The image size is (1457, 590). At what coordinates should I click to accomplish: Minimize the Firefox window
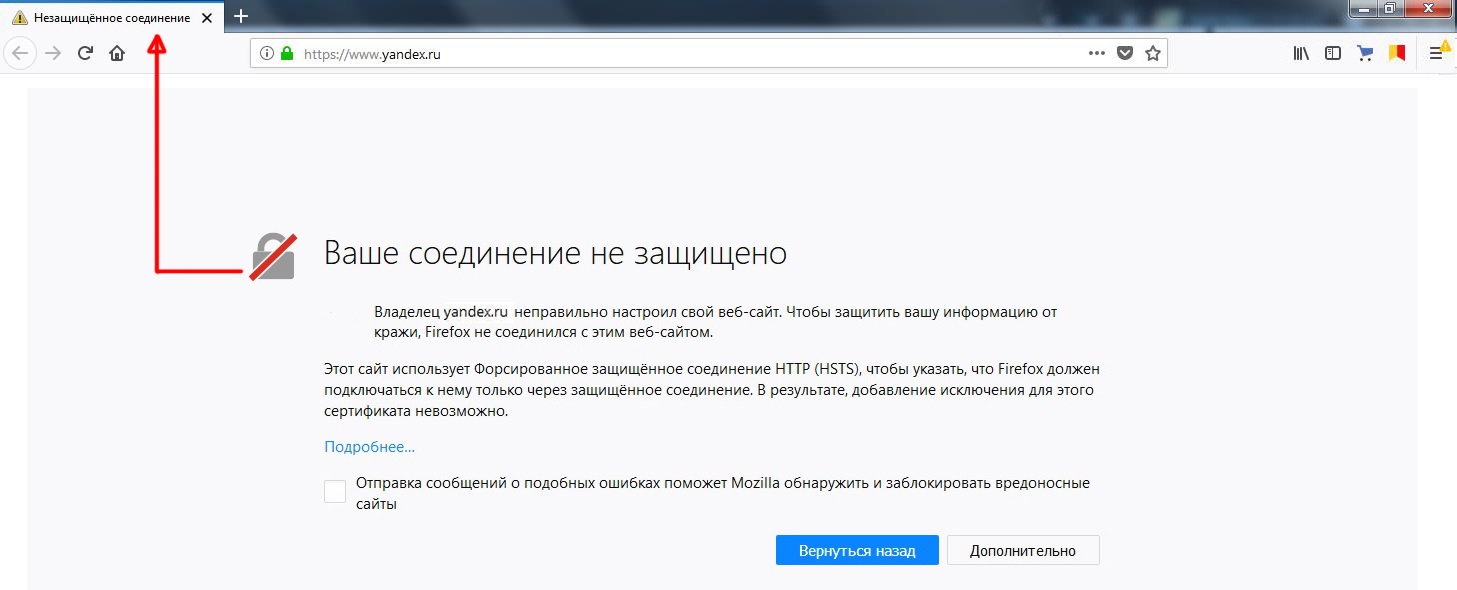coord(1363,8)
